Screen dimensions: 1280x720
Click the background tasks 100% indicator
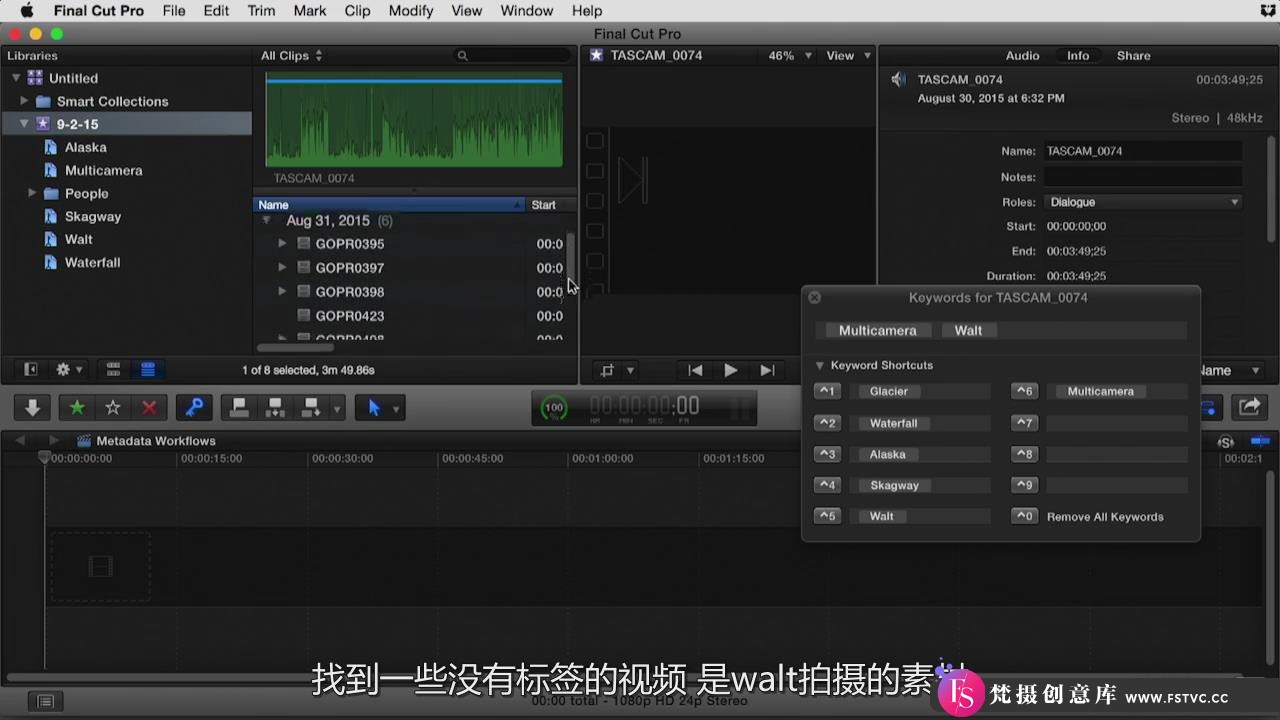click(x=553, y=408)
